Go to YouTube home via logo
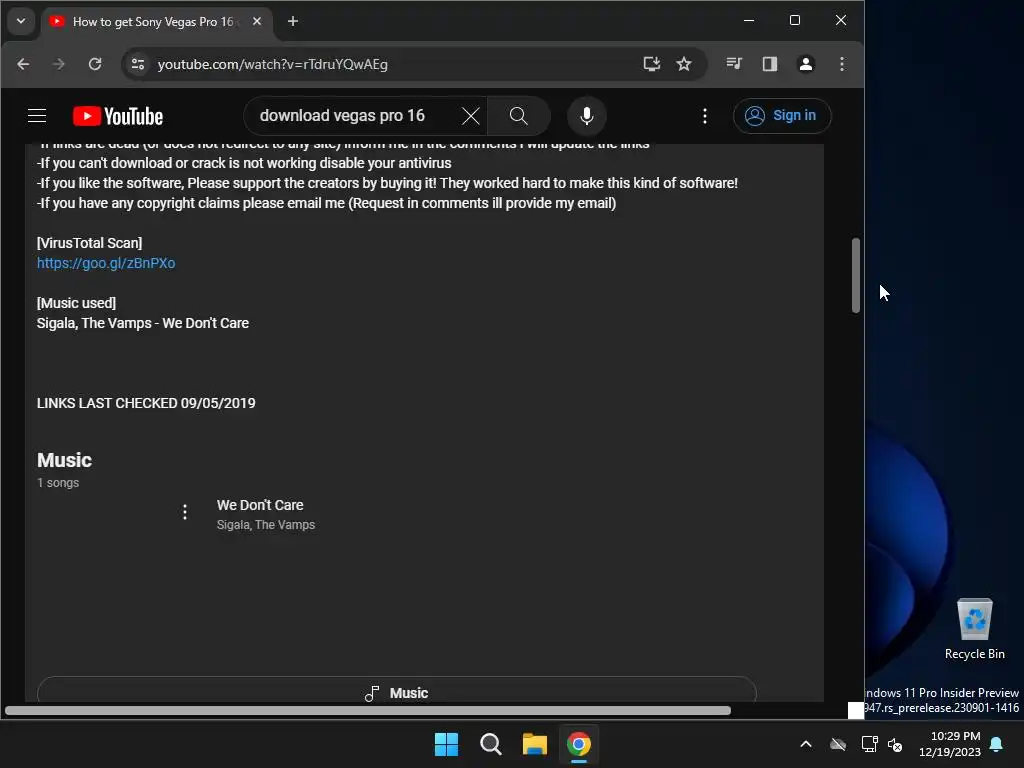 point(118,116)
